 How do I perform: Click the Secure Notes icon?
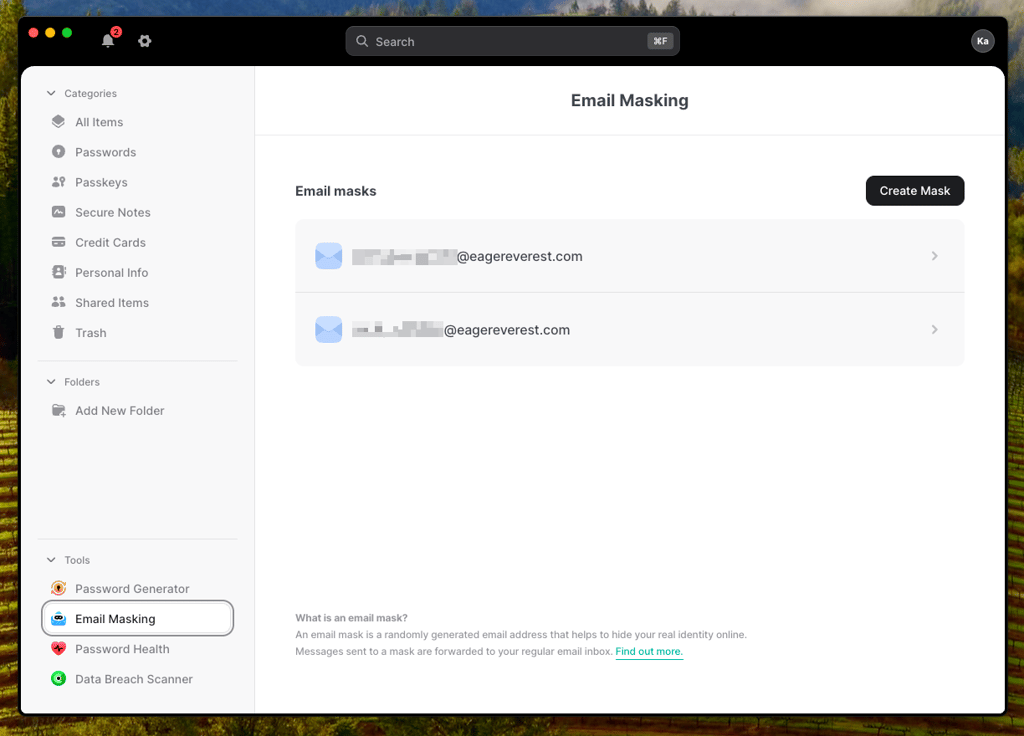(59, 212)
